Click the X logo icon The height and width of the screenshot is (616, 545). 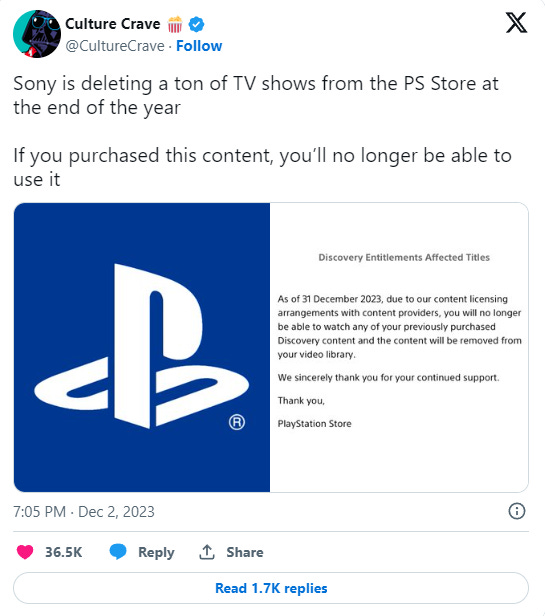516,23
